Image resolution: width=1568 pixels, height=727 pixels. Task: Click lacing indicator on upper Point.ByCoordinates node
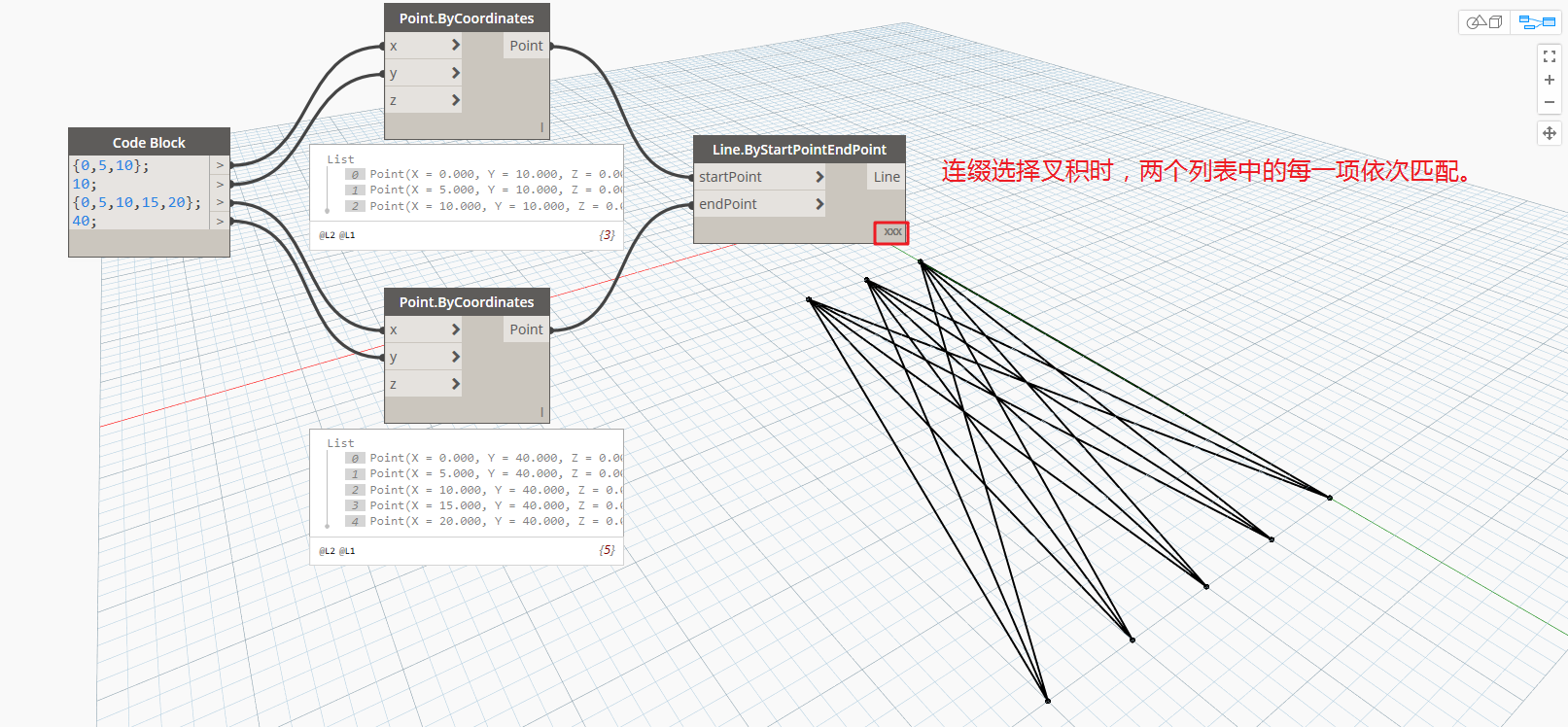(x=541, y=127)
